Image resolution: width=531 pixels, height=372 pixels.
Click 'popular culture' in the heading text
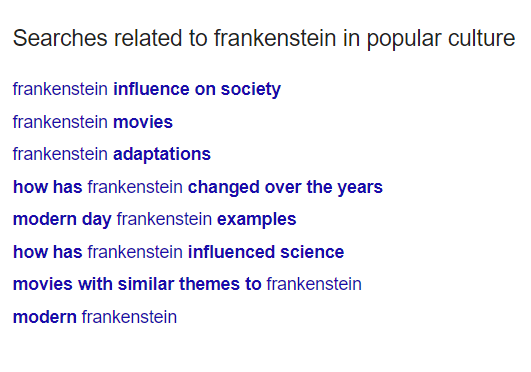[441, 39]
